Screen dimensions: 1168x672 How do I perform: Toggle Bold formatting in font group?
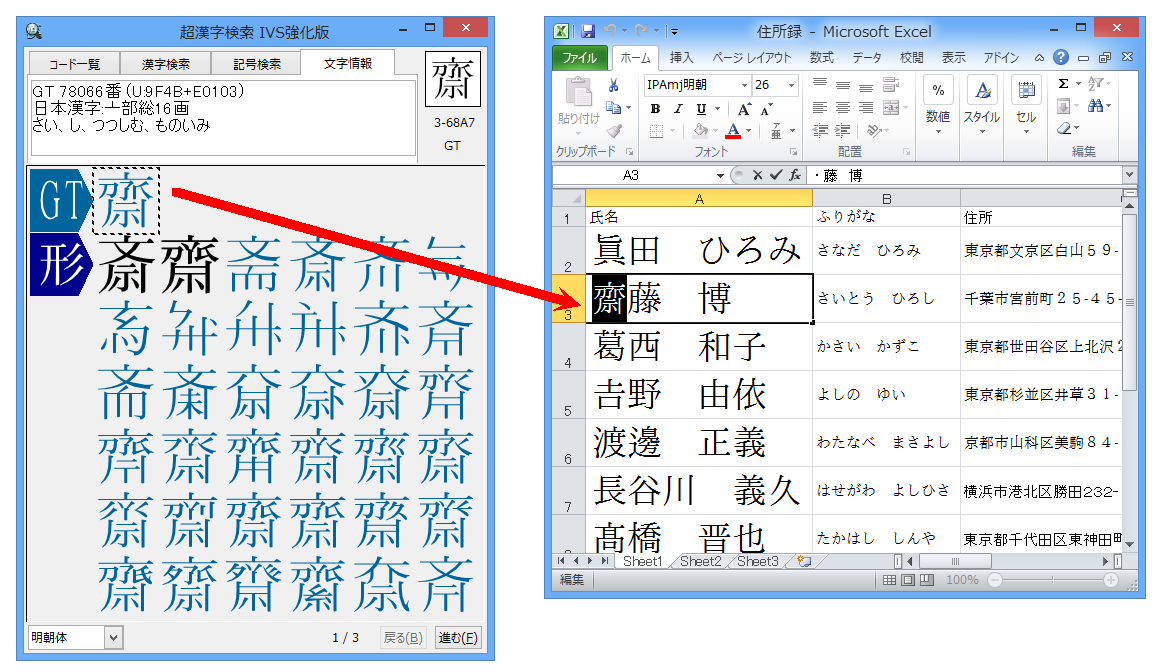point(655,109)
